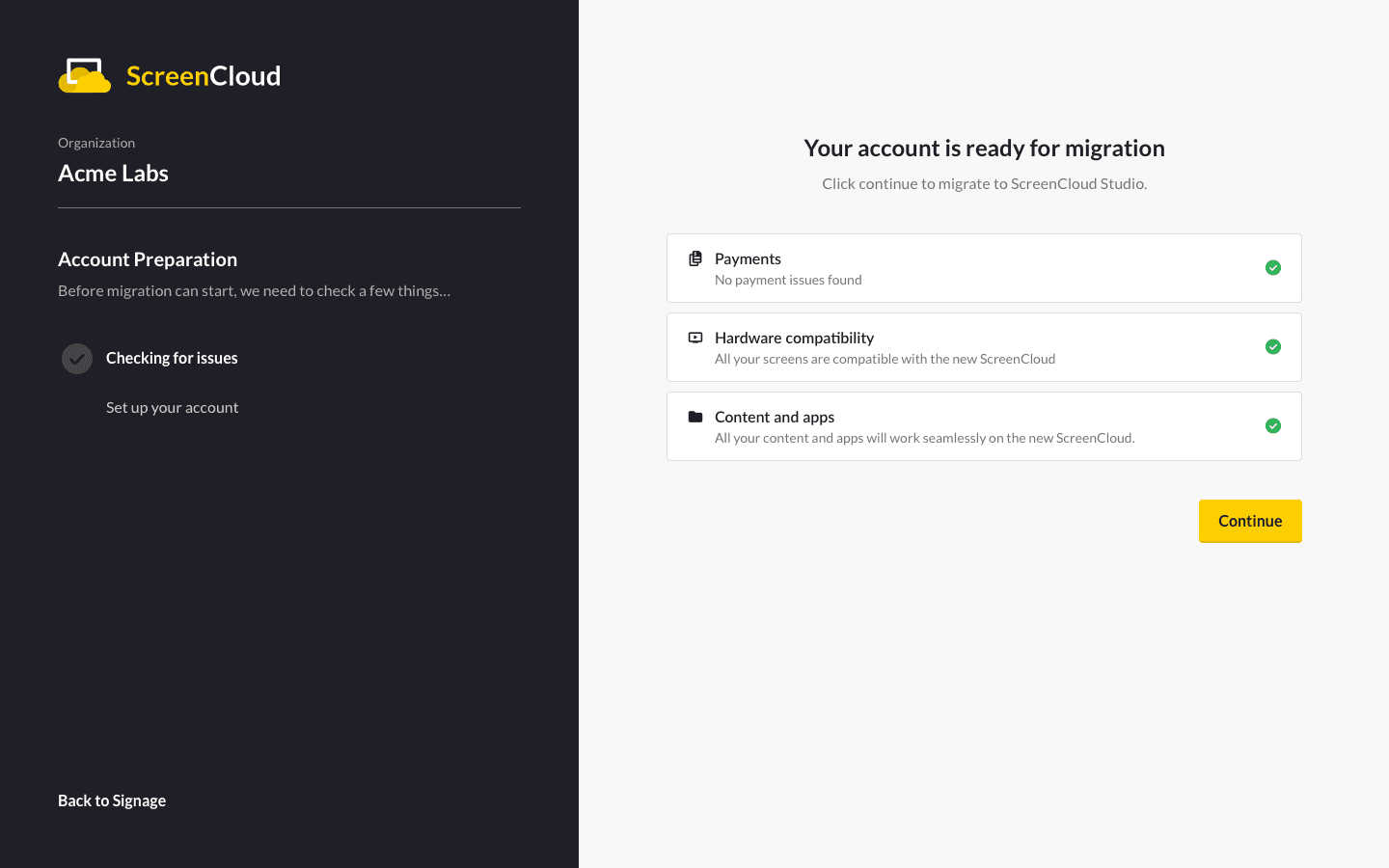
Task: Click the Payments document icon
Action: [695, 258]
